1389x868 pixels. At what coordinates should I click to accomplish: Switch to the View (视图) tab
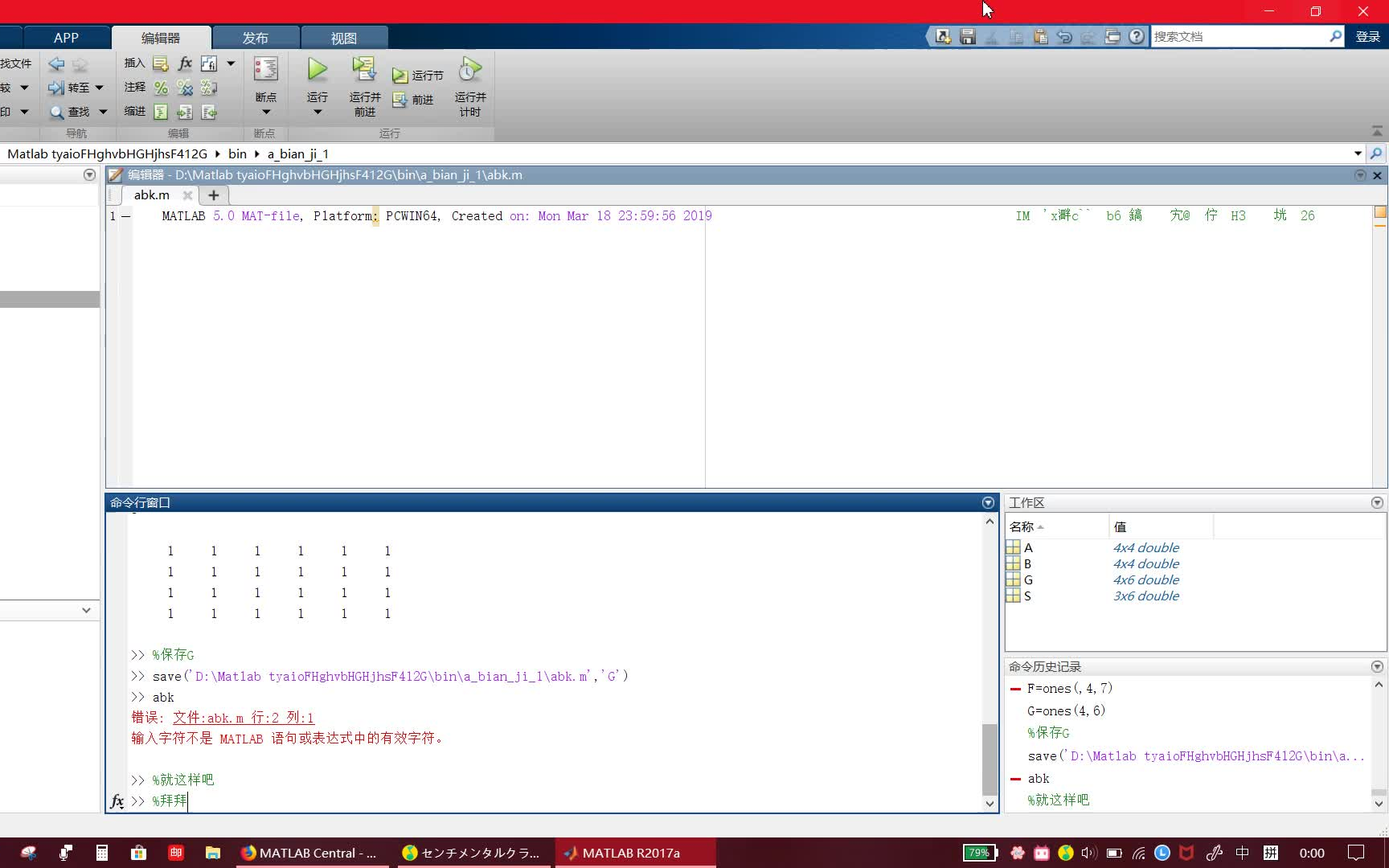(344, 38)
